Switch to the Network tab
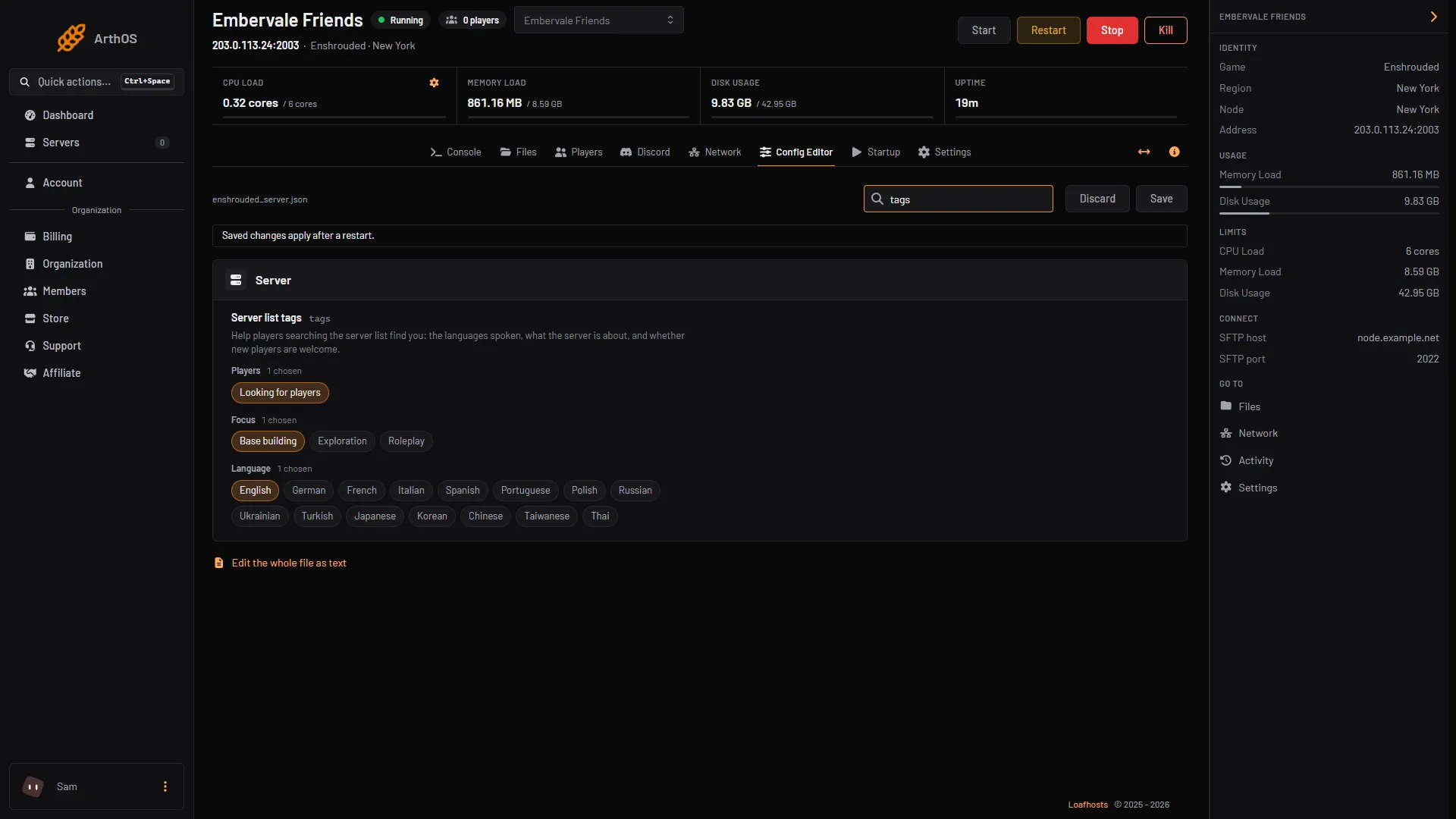 click(x=715, y=152)
